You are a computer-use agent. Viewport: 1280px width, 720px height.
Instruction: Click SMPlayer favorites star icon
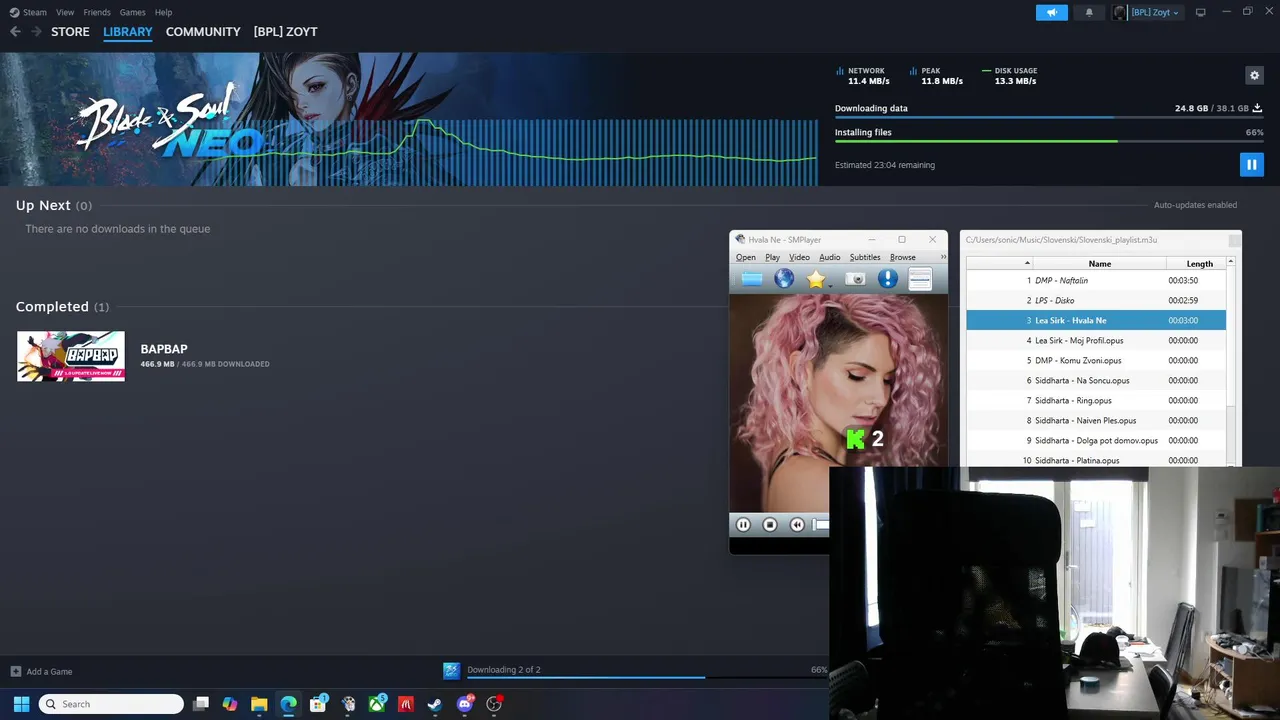[816, 279]
